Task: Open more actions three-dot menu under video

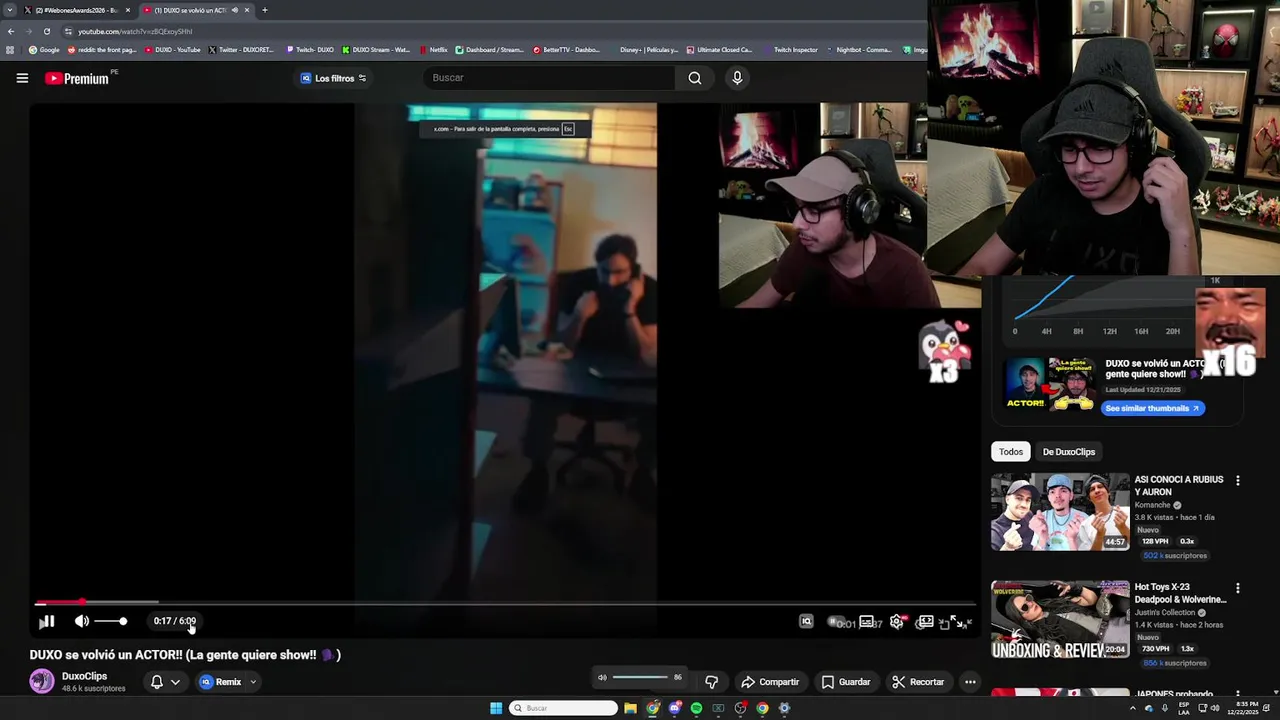Action: 970,682
